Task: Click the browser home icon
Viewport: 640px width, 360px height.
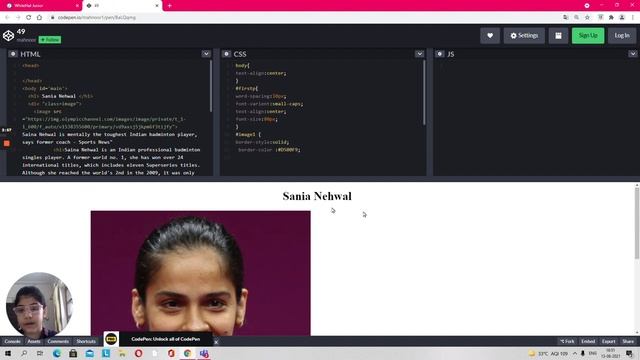Action: pyautogui.click(x=39, y=18)
